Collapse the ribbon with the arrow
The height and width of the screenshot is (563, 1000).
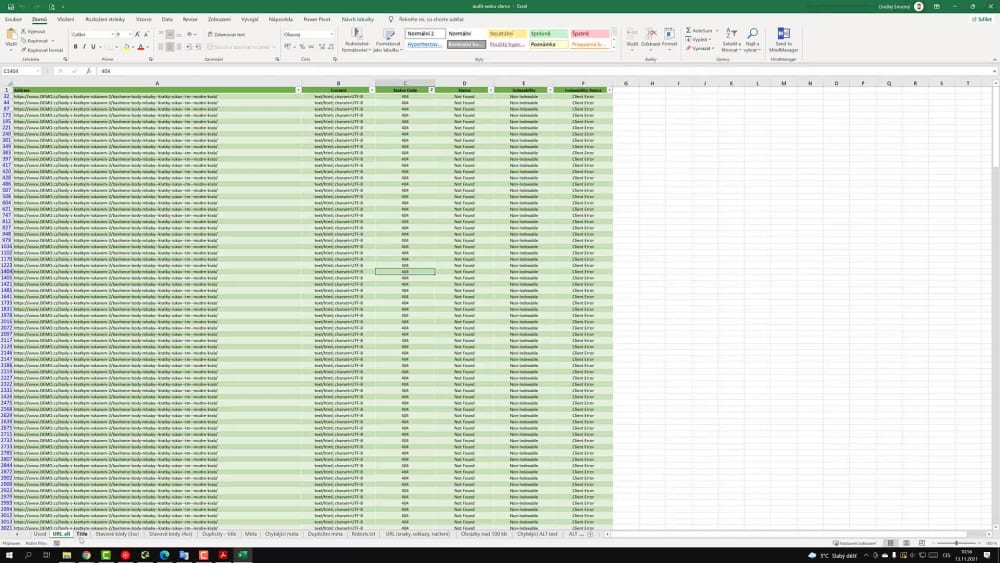(994, 60)
